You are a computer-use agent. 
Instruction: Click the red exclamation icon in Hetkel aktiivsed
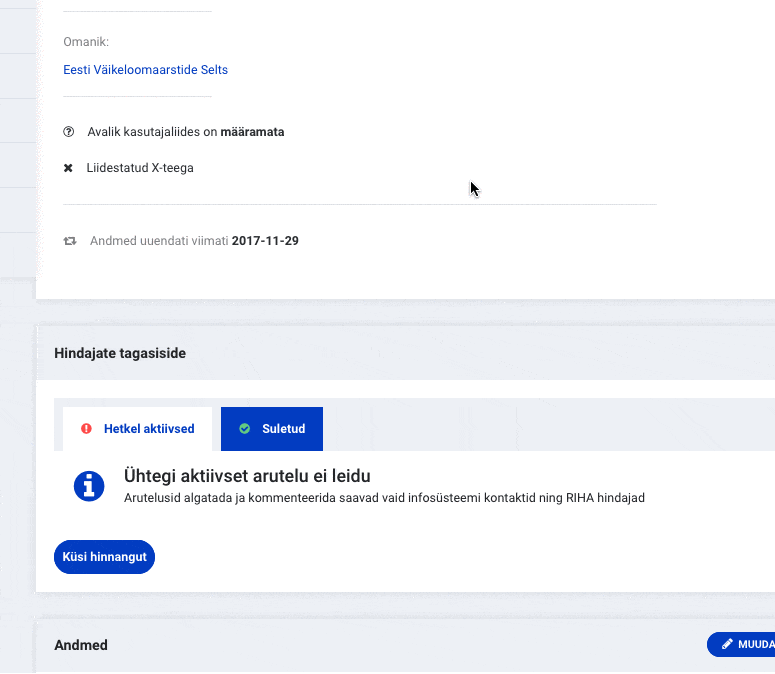pyautogui.click(x=87, y=429)
